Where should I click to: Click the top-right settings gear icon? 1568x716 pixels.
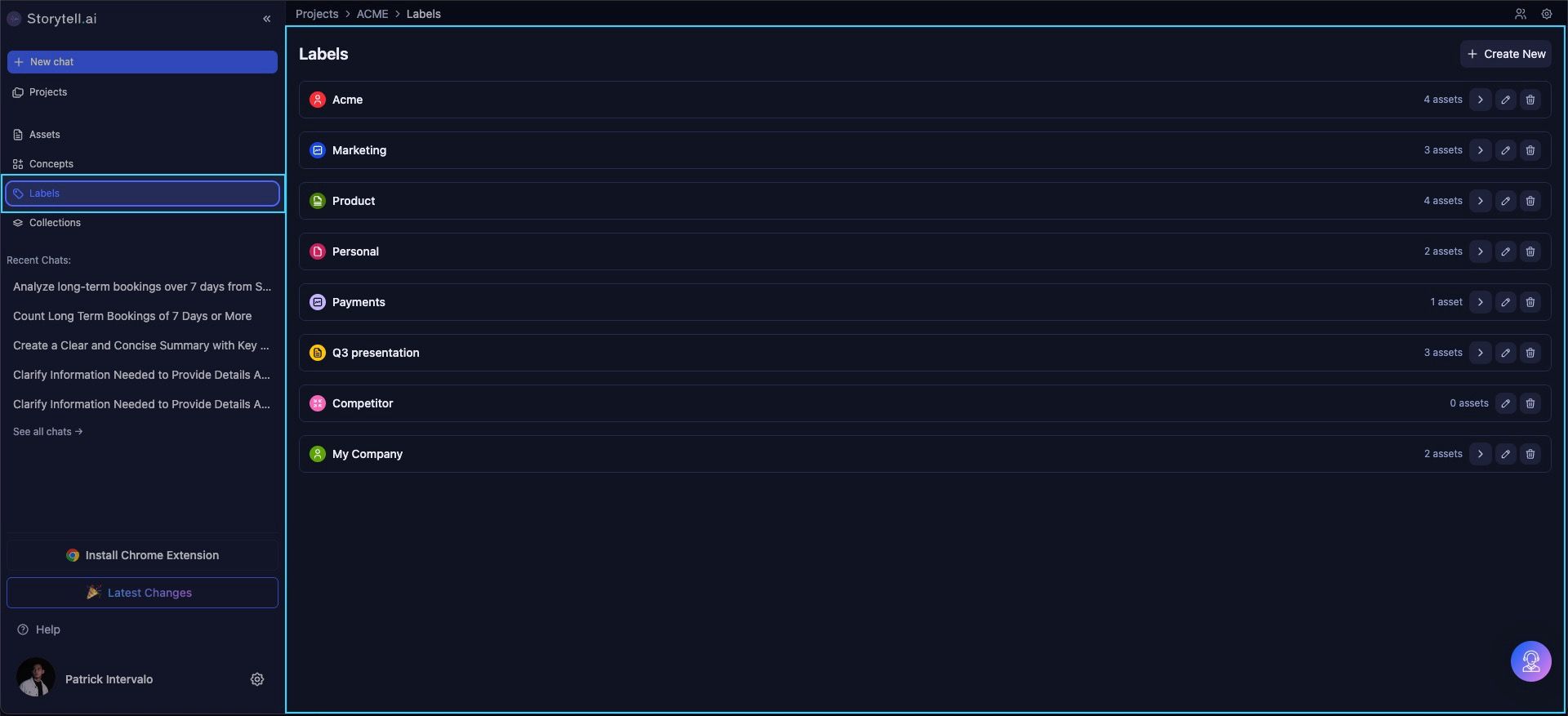[1546, 14]
